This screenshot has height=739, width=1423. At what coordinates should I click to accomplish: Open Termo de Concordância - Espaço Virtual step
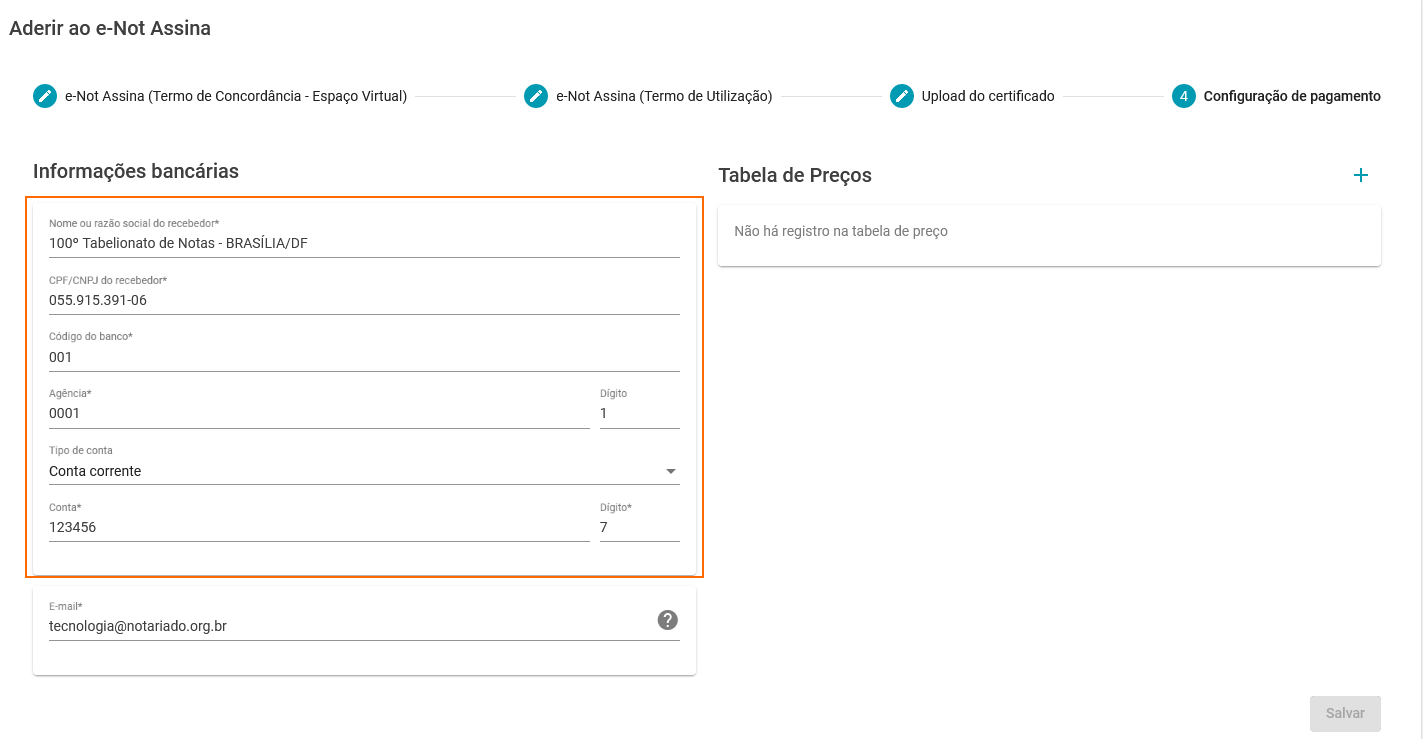click(x=236, y=96)
